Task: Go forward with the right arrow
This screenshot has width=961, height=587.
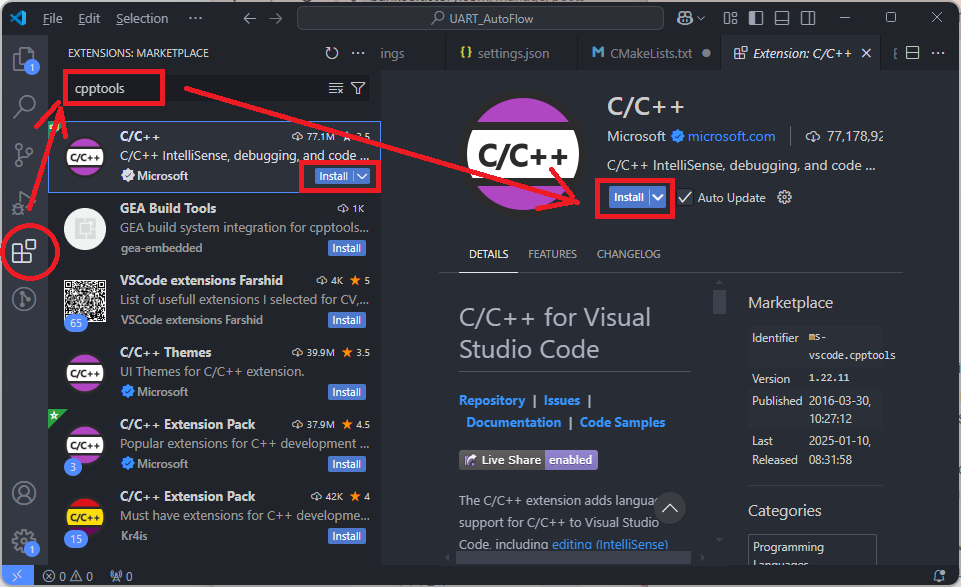Action: tap(276, 18)
